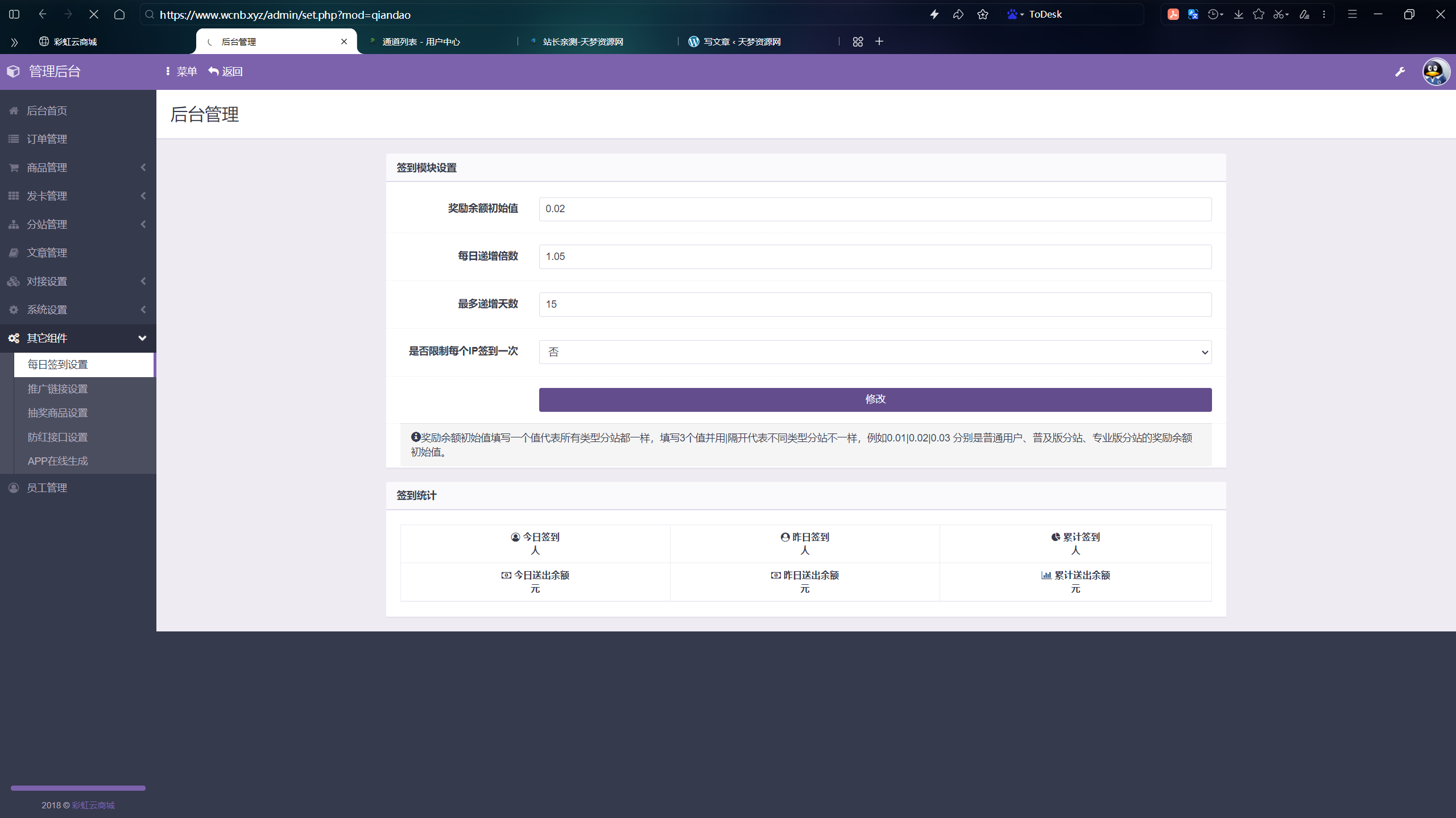Toggle the browser sidebar panel icon
Viewport: 1456px width, 818px height.
(x=14, y=14)
